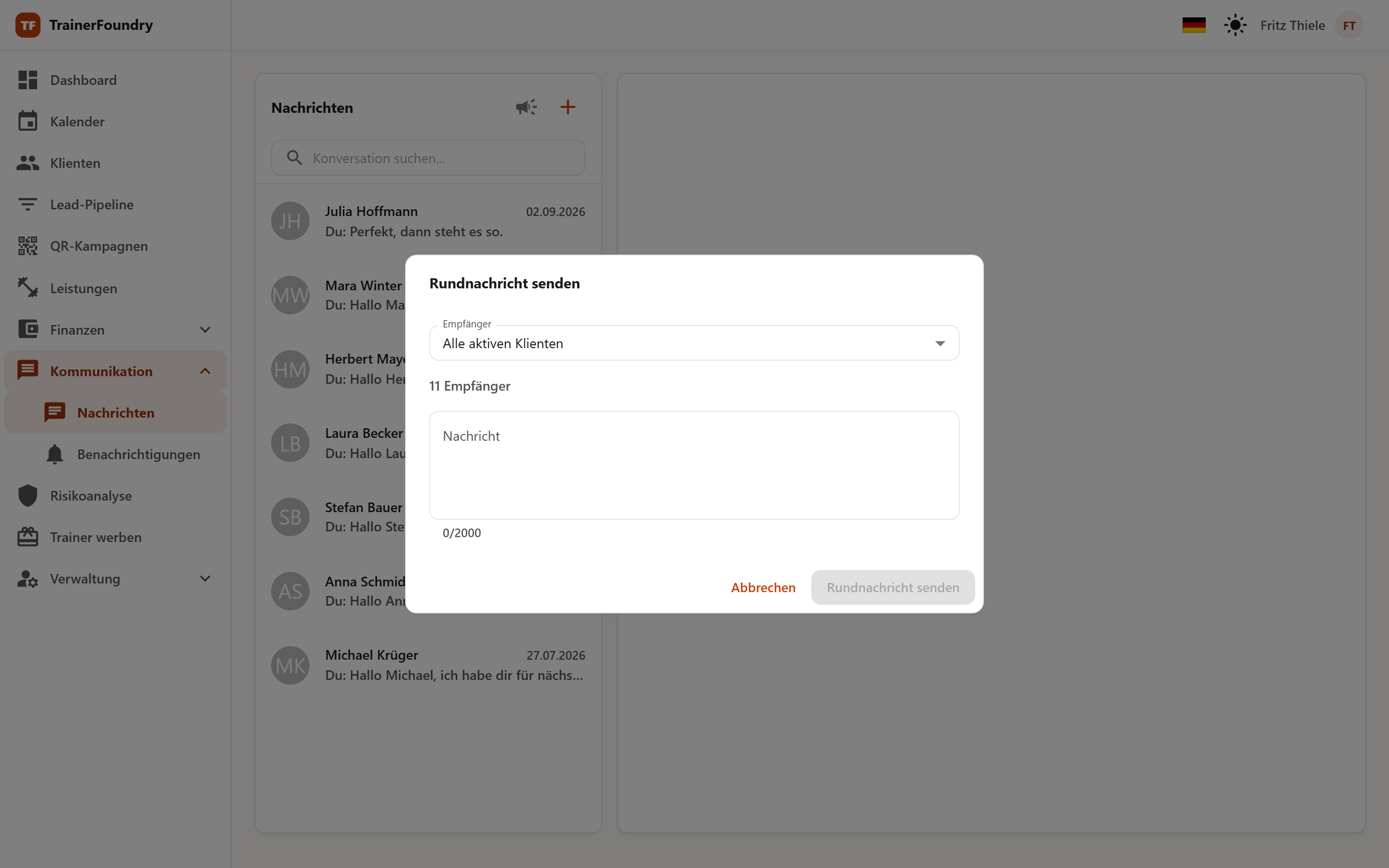Screen dimensions: 1389x868
Task: Open Michael Krüger conversation
Action: [428, 665]
